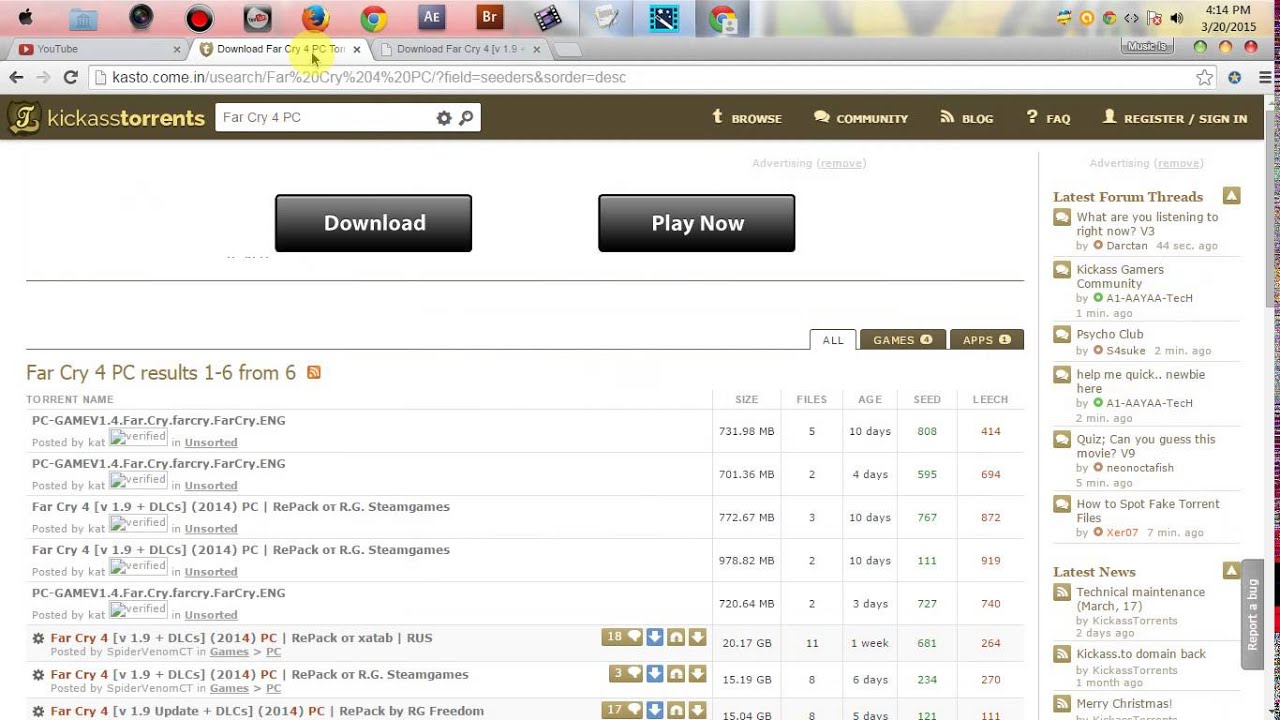Viewport: 1280px width, 720px height.
Task: Click blue download arrow on xatab RUS row
Action: click(655, 637)
